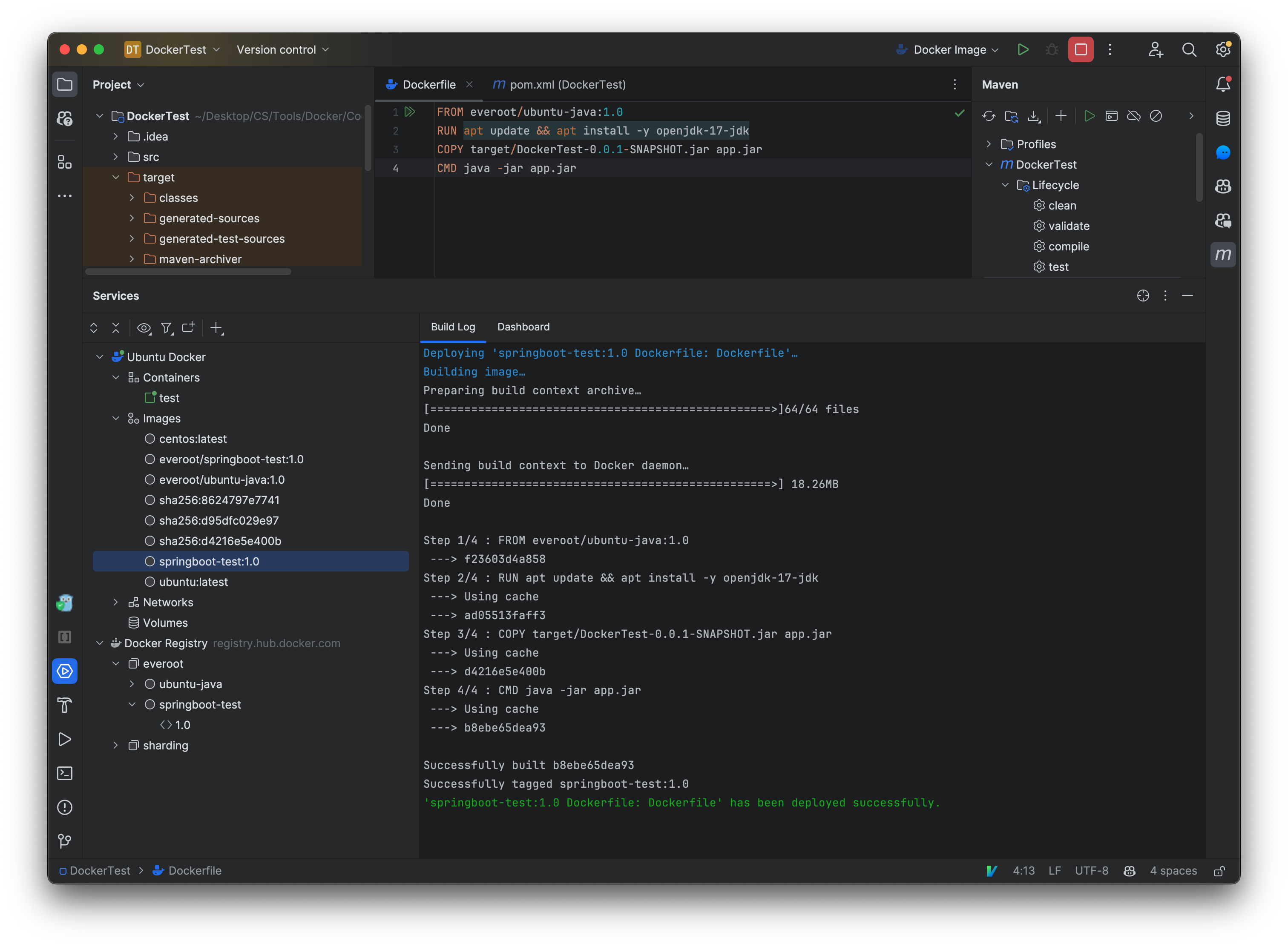
Task: Expand the sharding repository node
Action: tap(116, 745)
